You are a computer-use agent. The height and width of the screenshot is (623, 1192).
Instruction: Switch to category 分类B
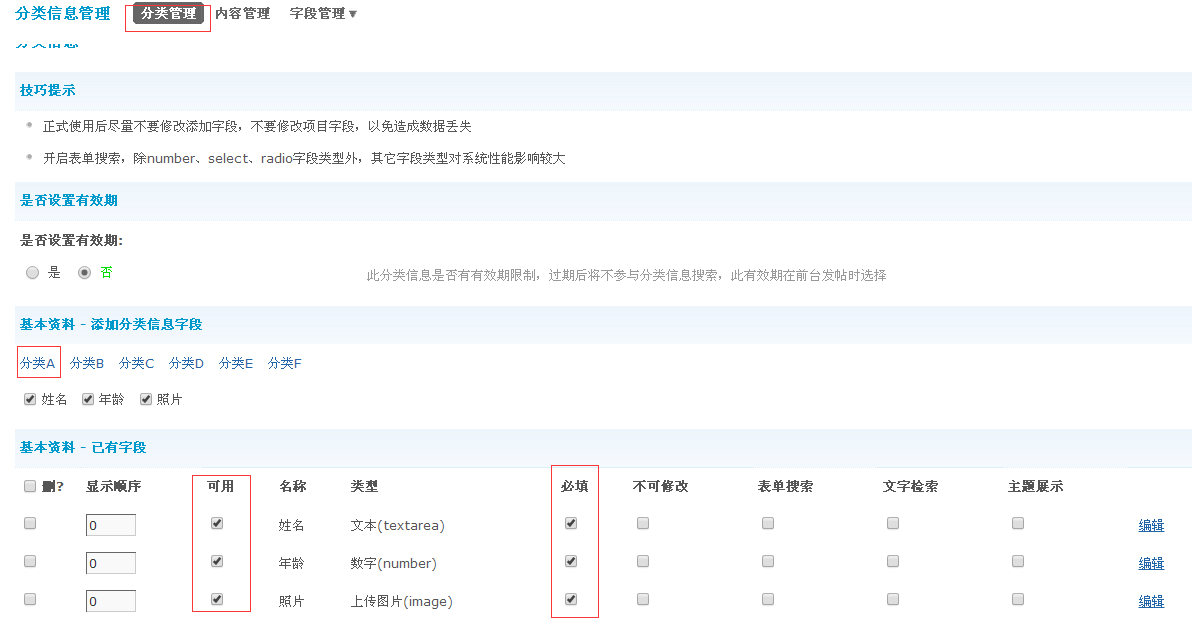click(x=86, y=363)
